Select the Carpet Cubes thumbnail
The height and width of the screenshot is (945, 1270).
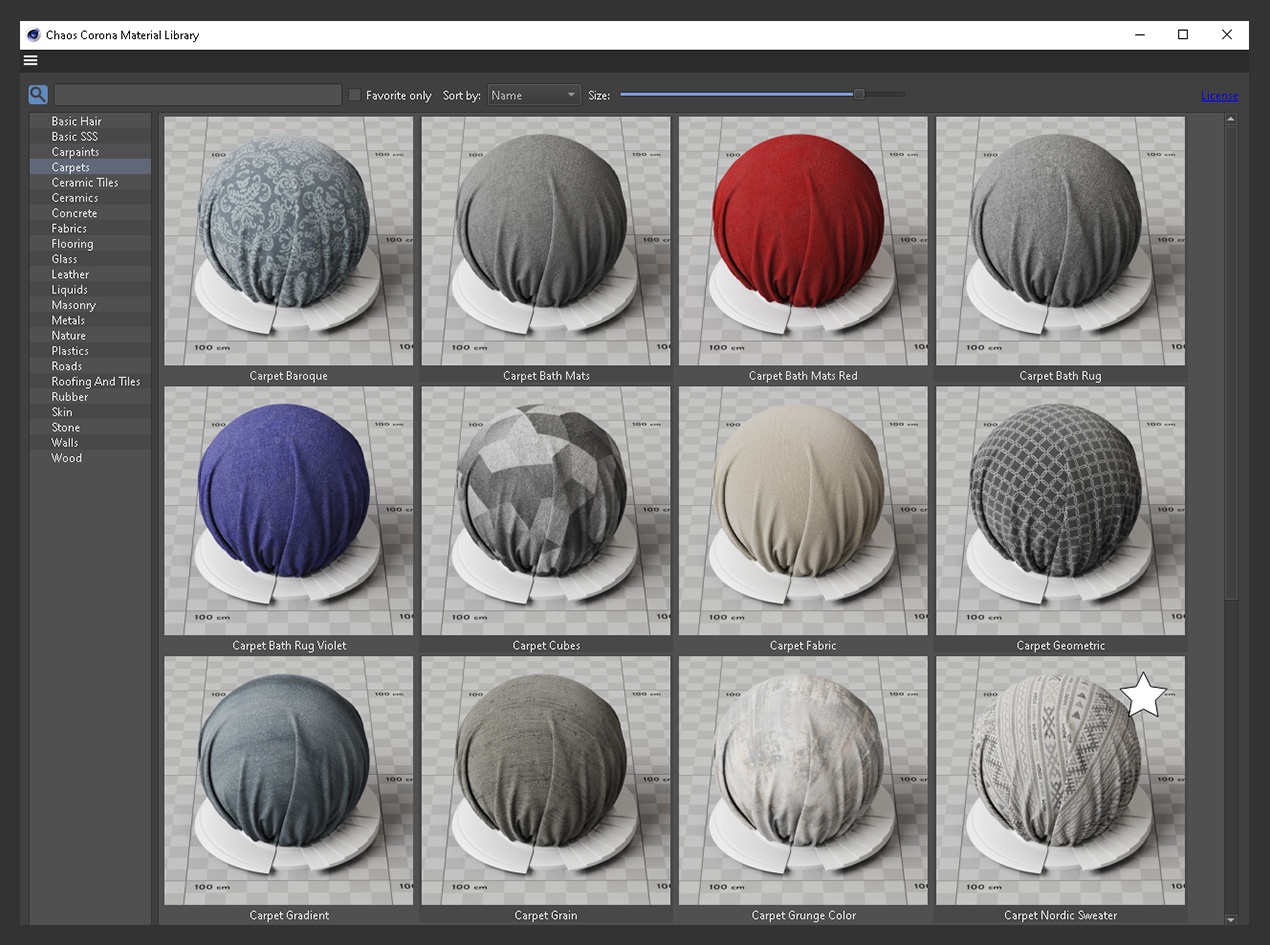[546, 511]
